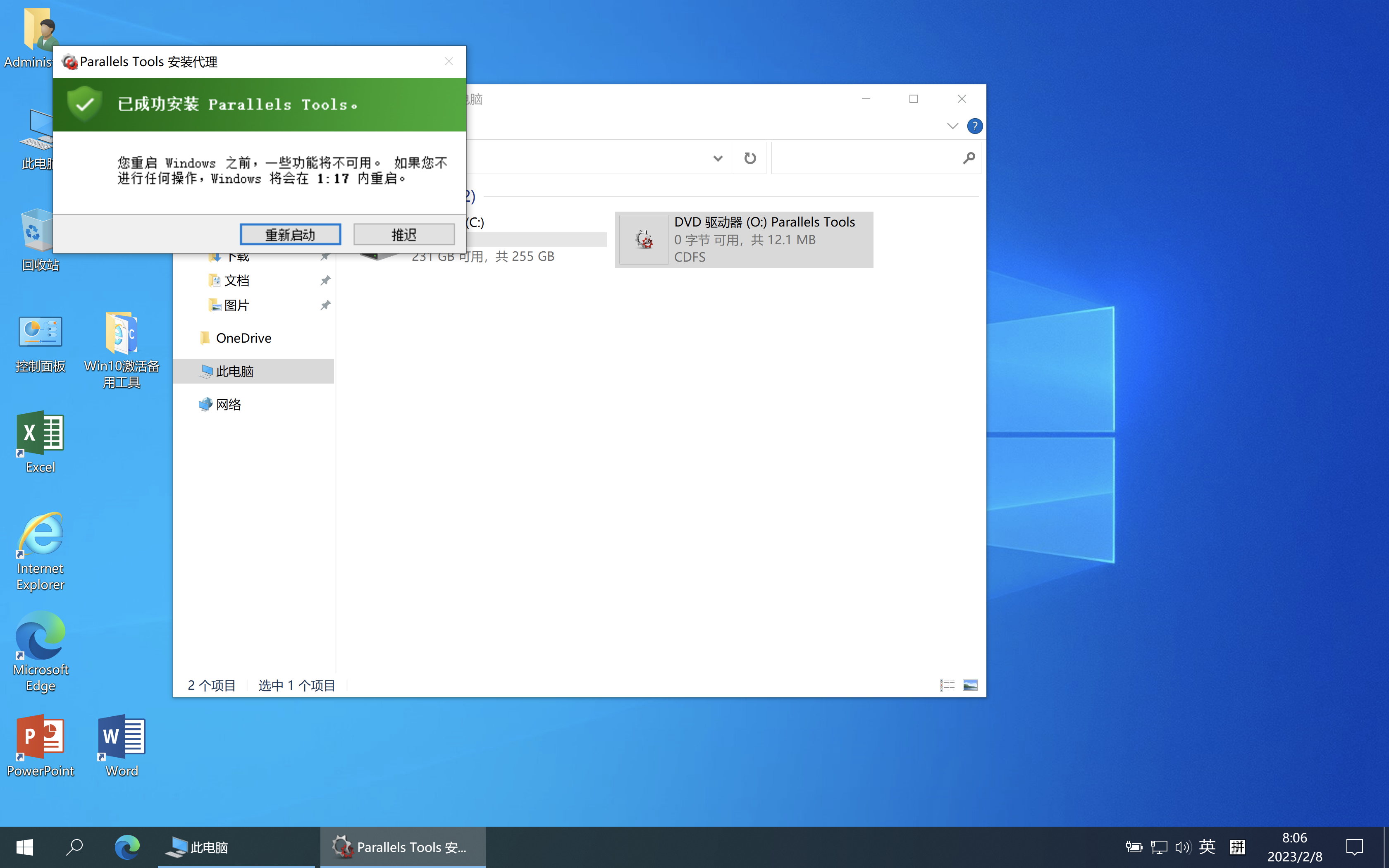Click Microsoft Edge taskbar icon
The height and width of the screenshot is (868, 1389).
(x=127, y=847)
